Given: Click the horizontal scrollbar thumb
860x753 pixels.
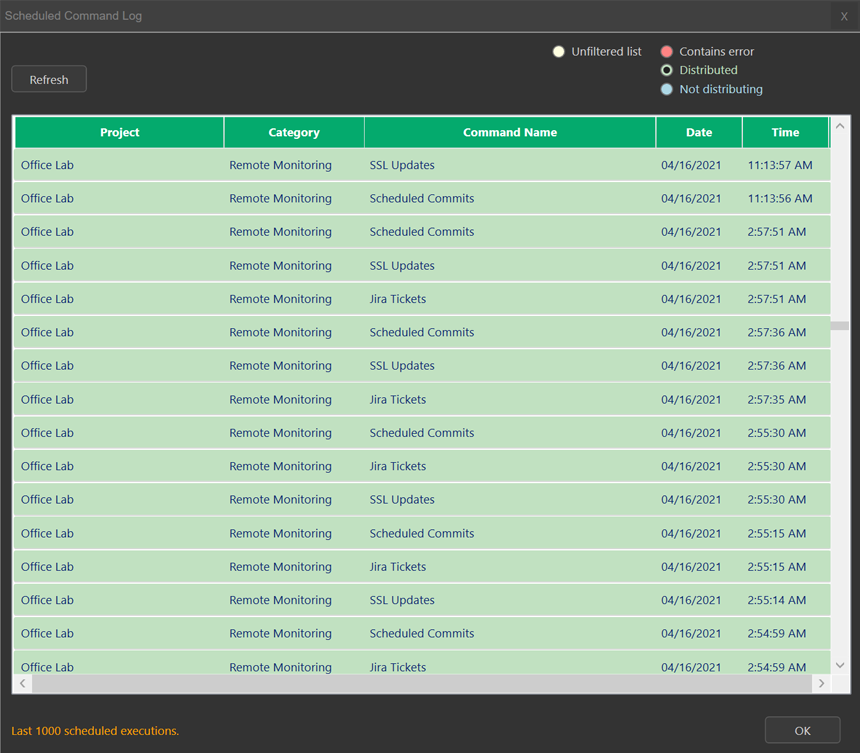Looking at the screenshot, I should (x=420, y=683).
